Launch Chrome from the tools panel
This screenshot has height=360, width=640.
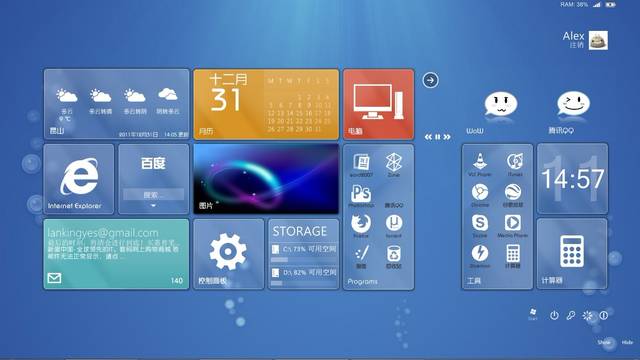point(480,195)
